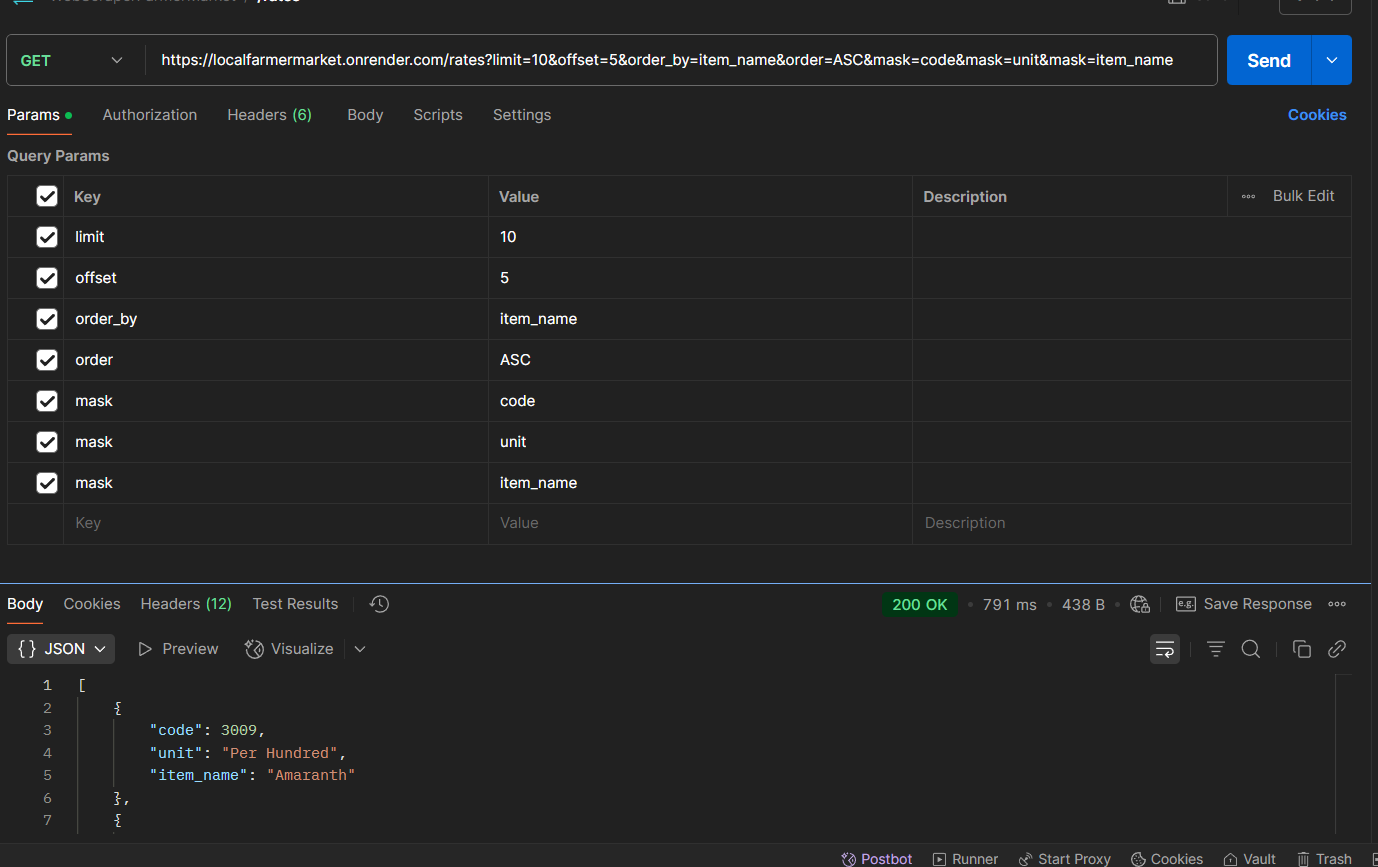Click the order_by key cell

[276, 319]
